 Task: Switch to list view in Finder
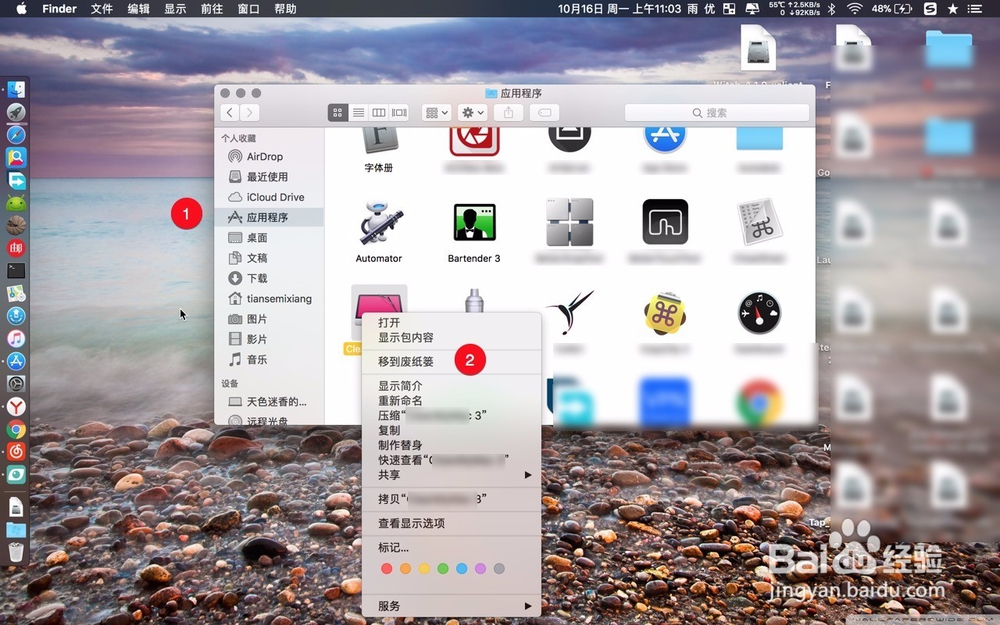tap(358, 112)
